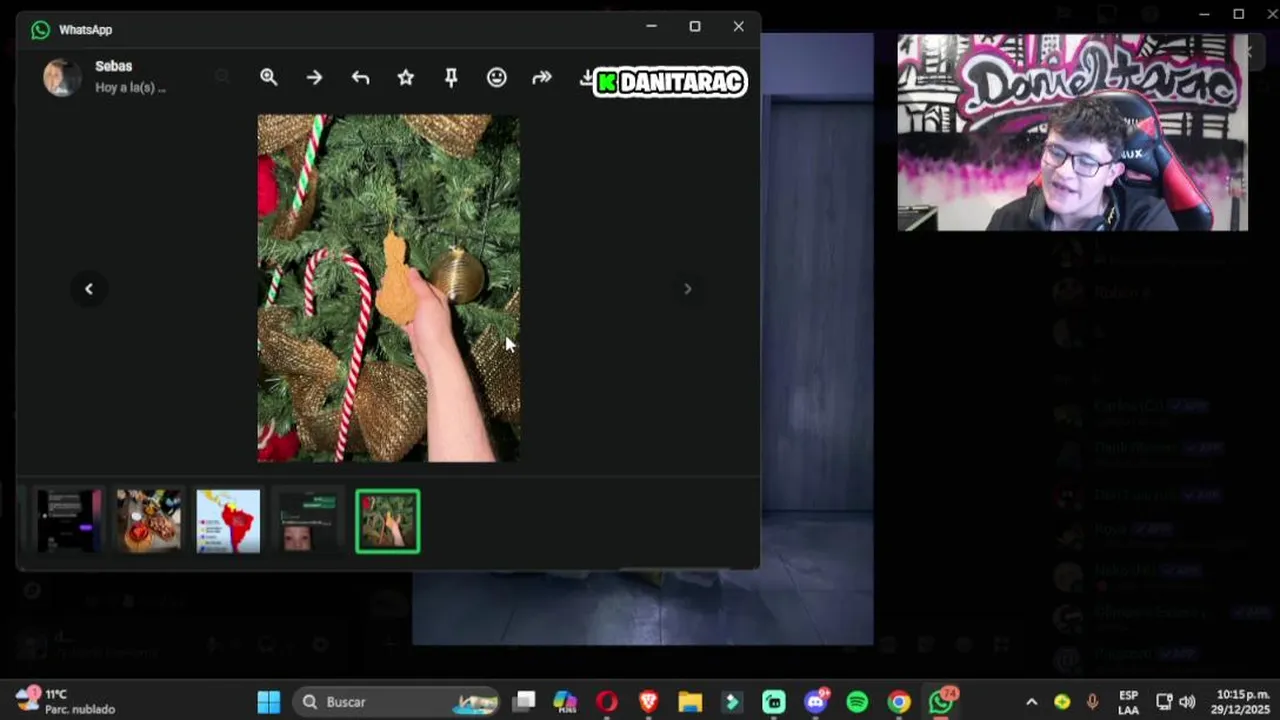The width and height of the screenshot is (1280, 720).
Task: Open File Explorer from taskbar
Action: tap(690, 702)
